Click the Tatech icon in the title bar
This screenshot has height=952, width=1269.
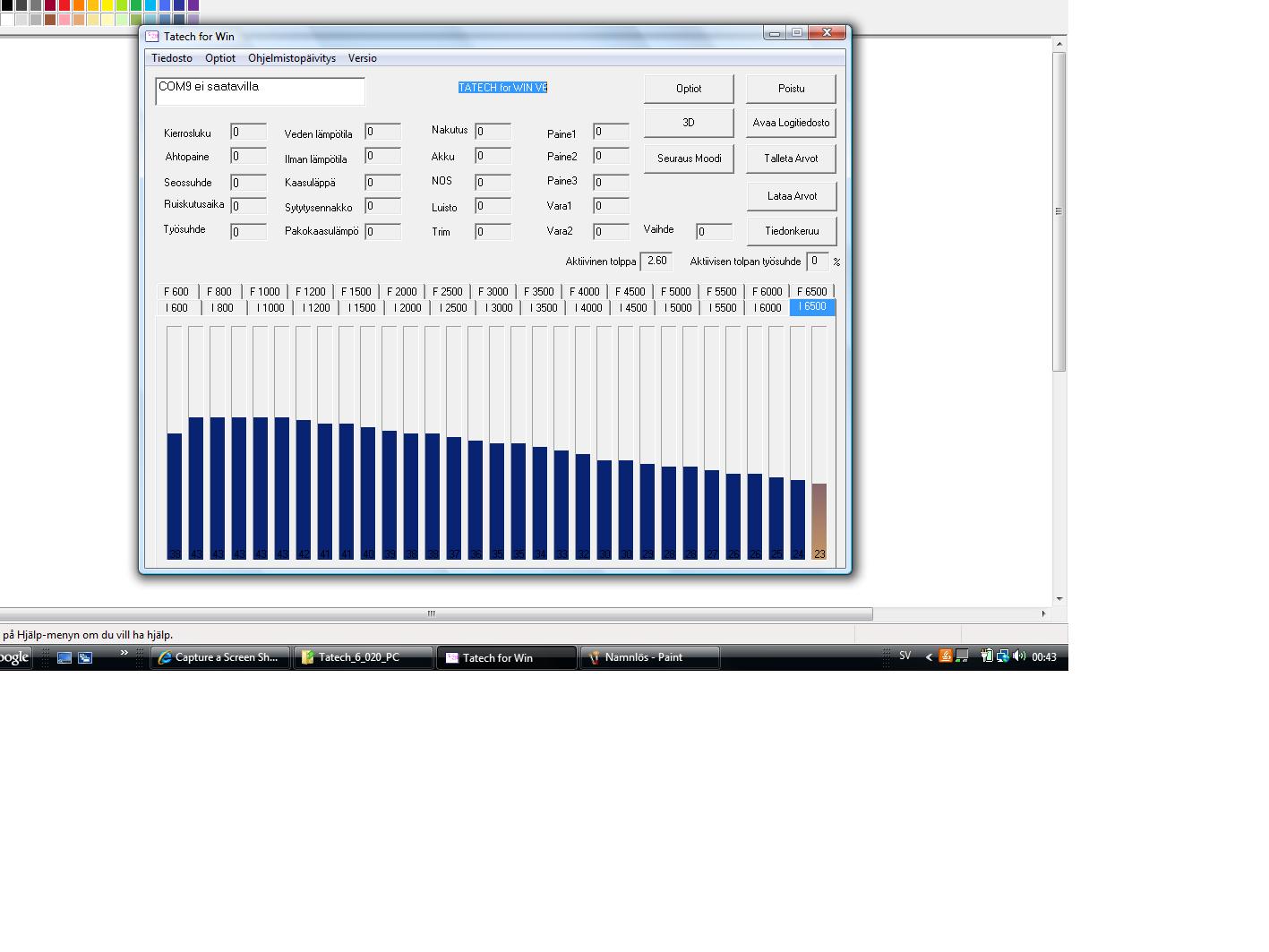[152, 37]
